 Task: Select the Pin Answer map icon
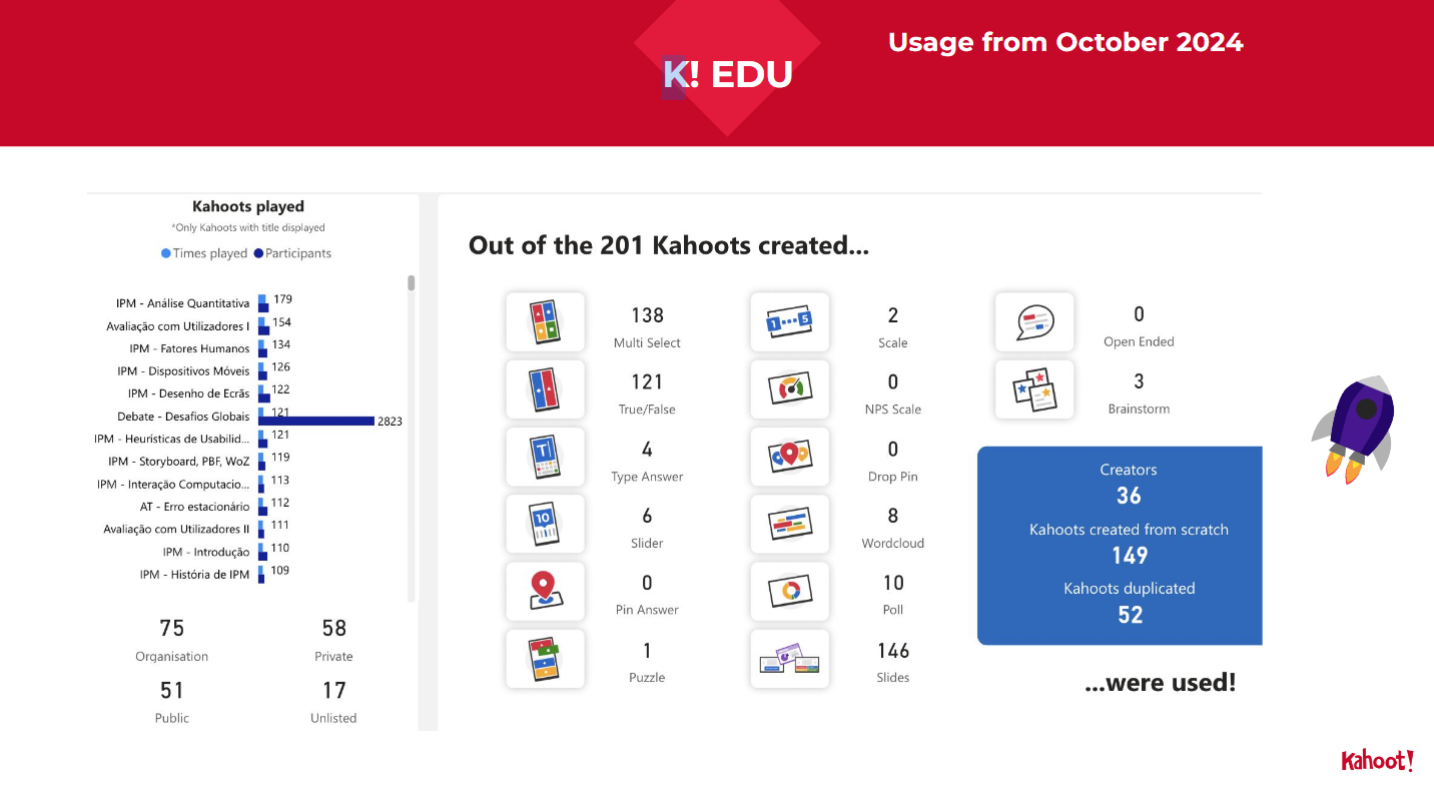click(545, 591)
